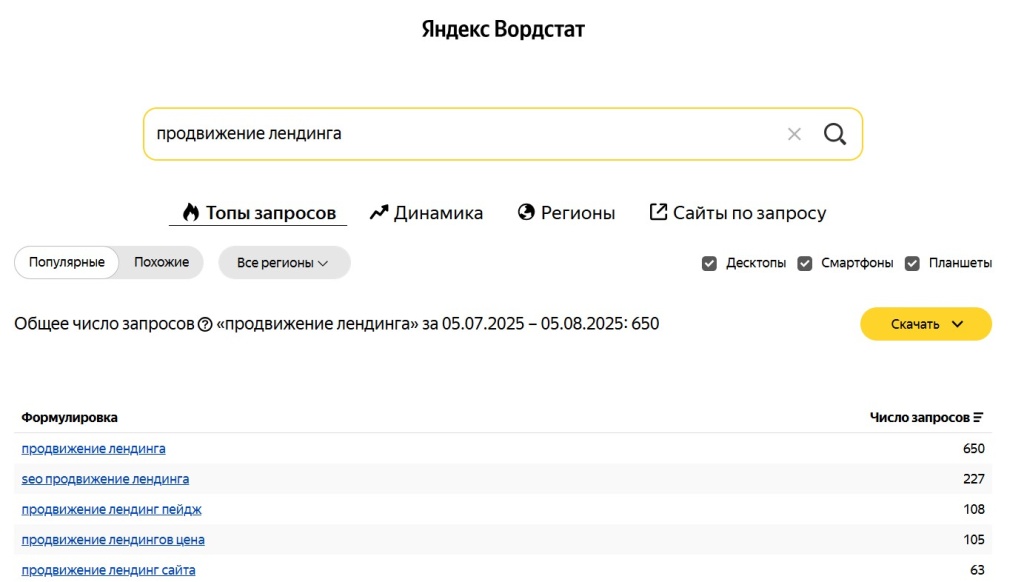Expand the 'Скачать' download menu
Image resolution: width=1024 pixels, height=582 pixels.
(925, 324)
